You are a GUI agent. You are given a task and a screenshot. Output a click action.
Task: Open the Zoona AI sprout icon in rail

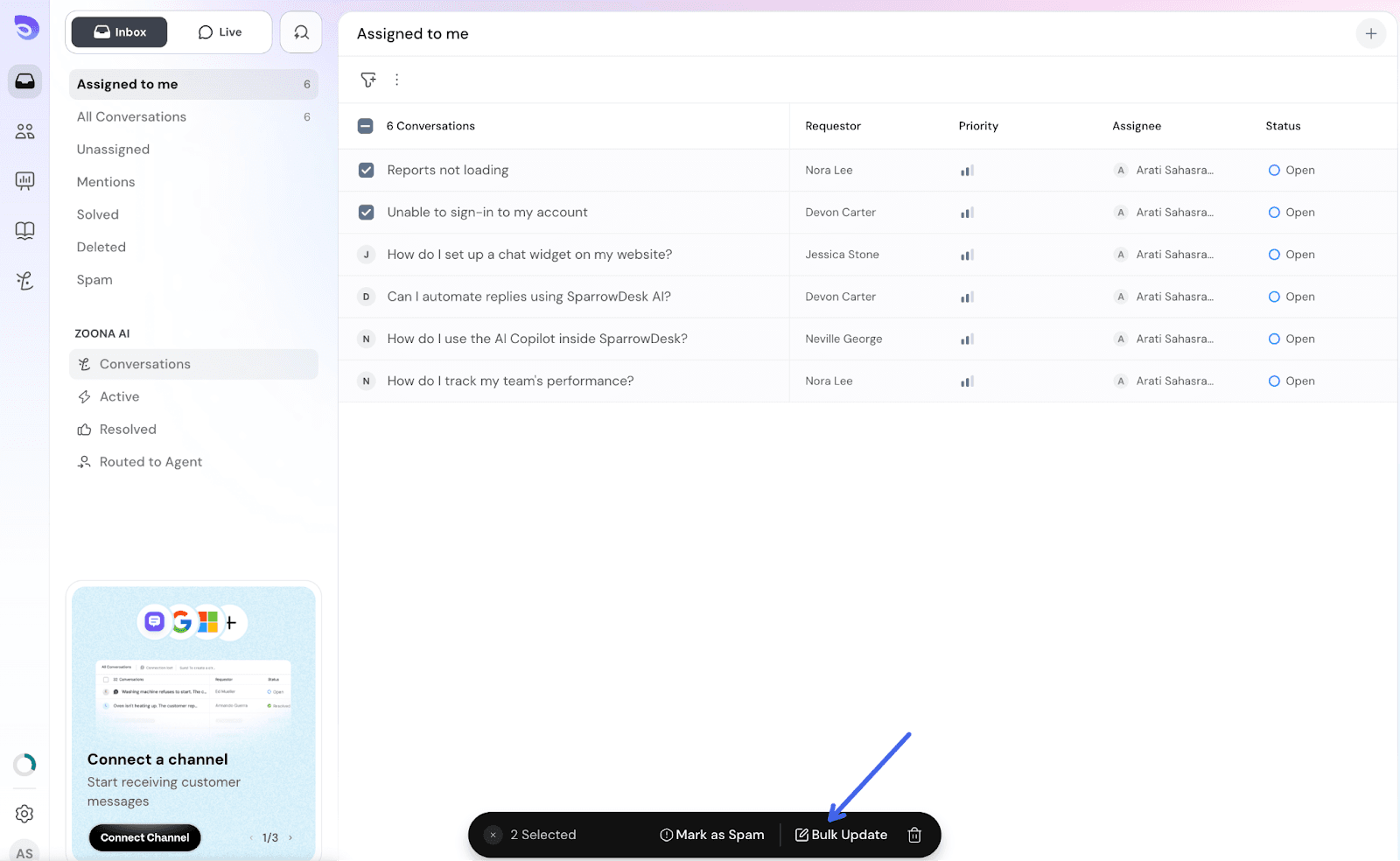(x=24, y=281)
